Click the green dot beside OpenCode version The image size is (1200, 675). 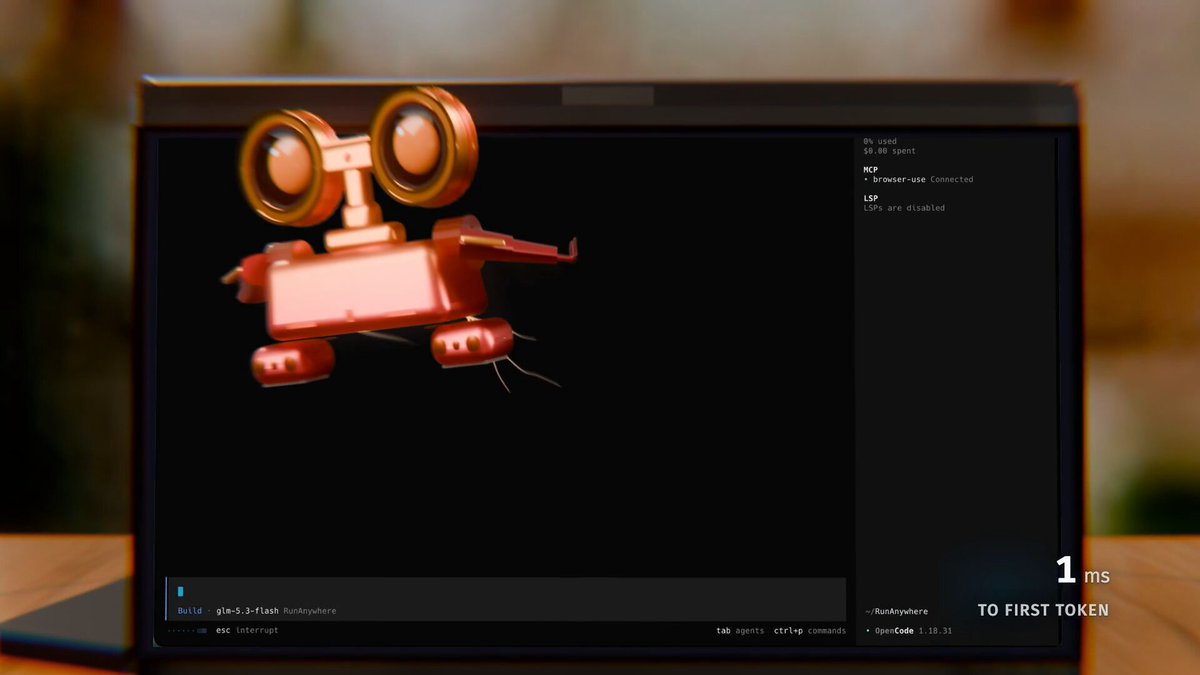click(x=867, y=631)
